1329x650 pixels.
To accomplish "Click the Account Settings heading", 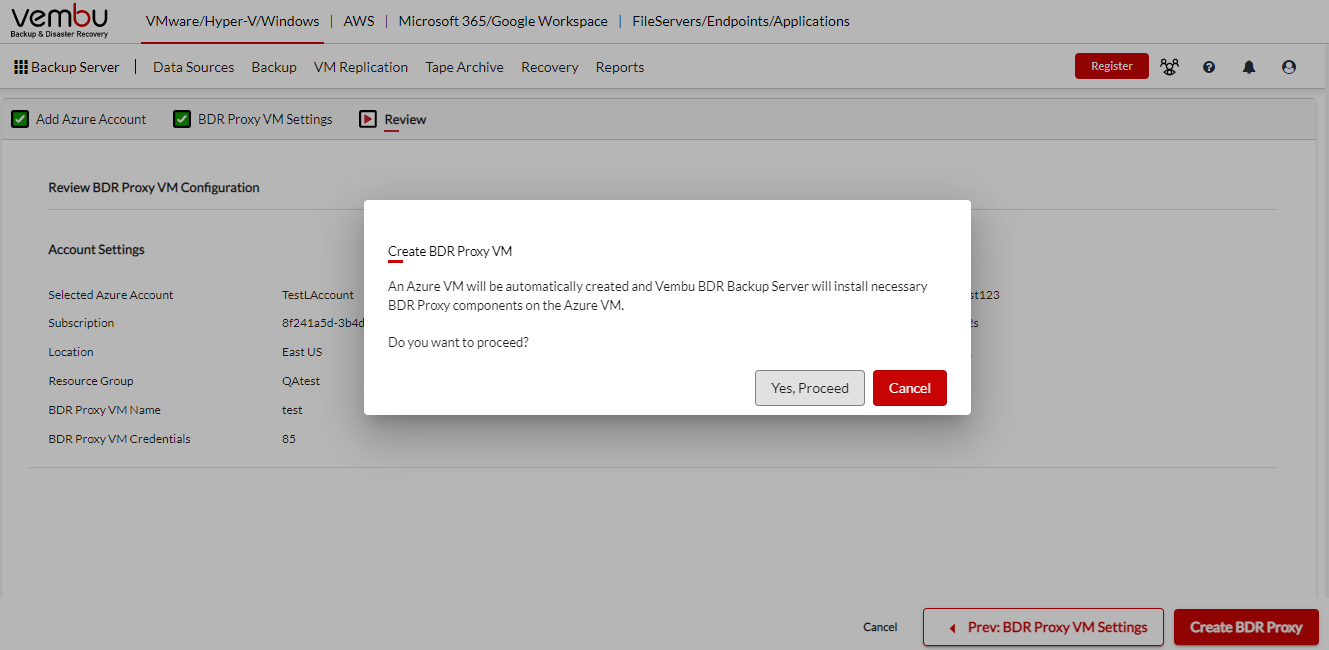I will point(96,249).
